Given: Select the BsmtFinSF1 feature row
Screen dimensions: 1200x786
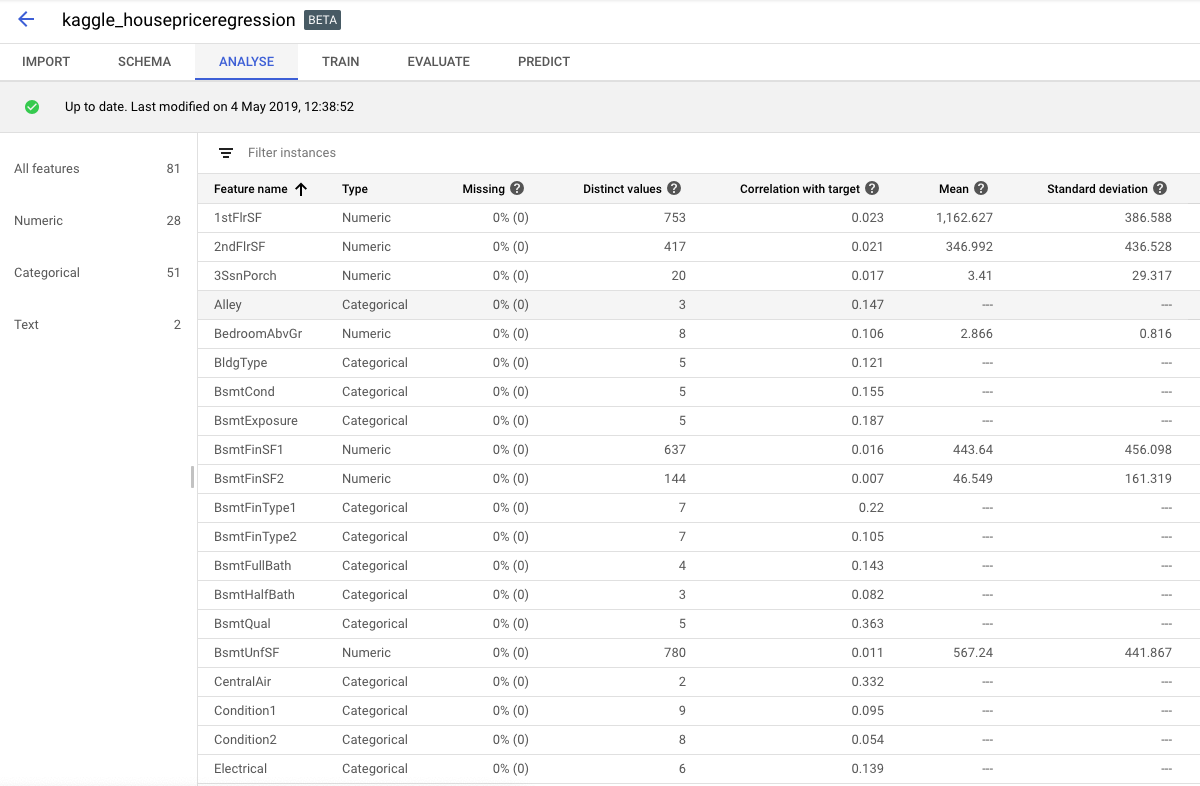Looking at the screenshot, I should tap(699, 450).
